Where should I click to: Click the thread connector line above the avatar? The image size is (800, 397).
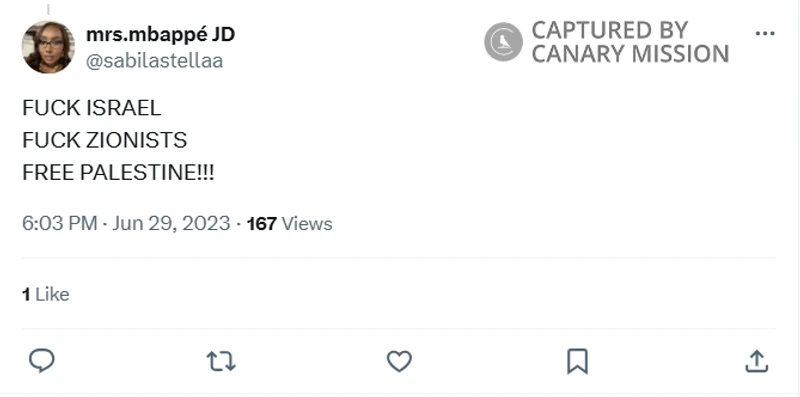click(48, 9)
